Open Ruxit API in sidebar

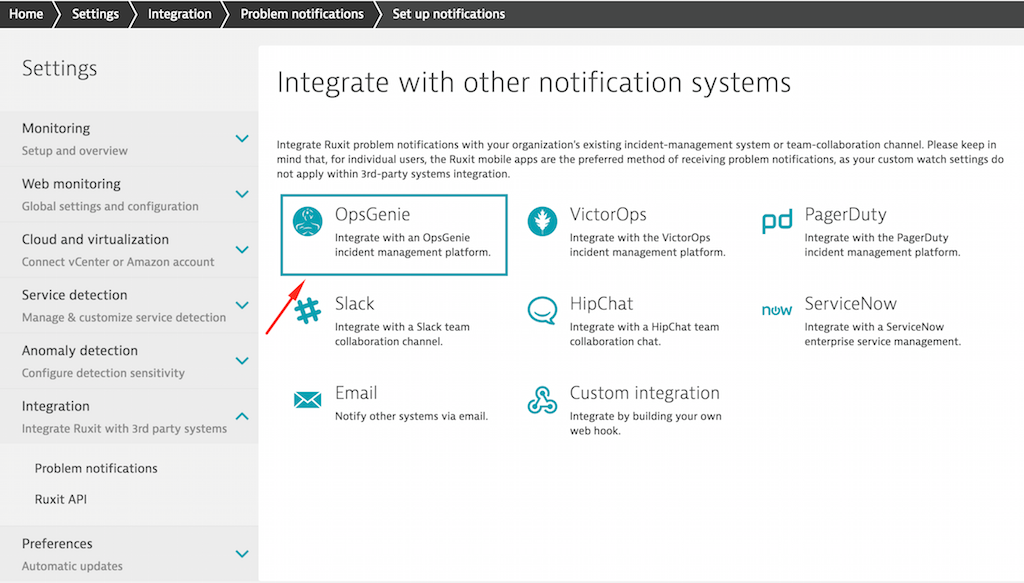pos(61,499)
